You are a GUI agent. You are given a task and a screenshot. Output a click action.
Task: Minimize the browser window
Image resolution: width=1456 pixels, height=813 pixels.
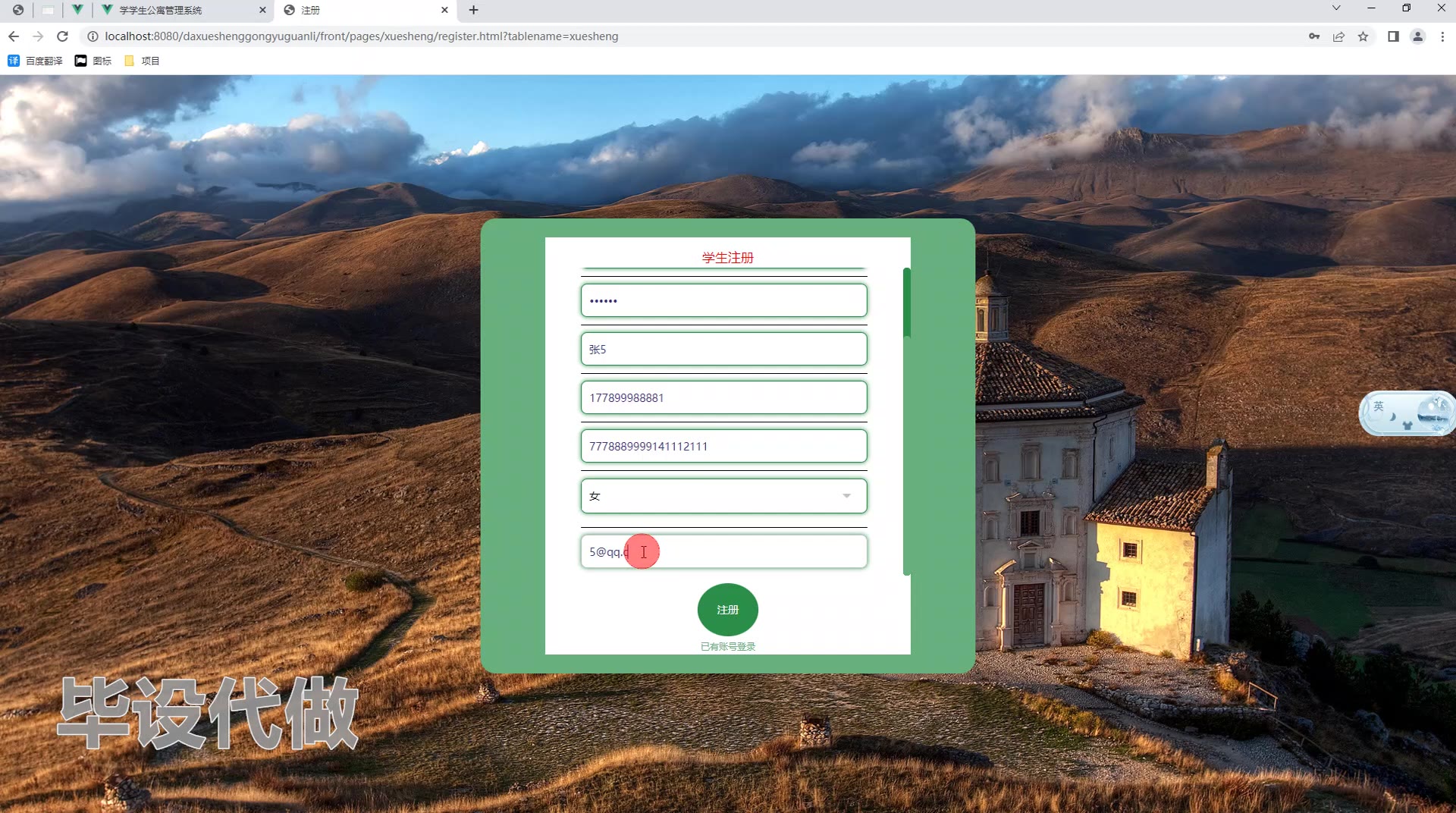click(x=1371, y=8)
